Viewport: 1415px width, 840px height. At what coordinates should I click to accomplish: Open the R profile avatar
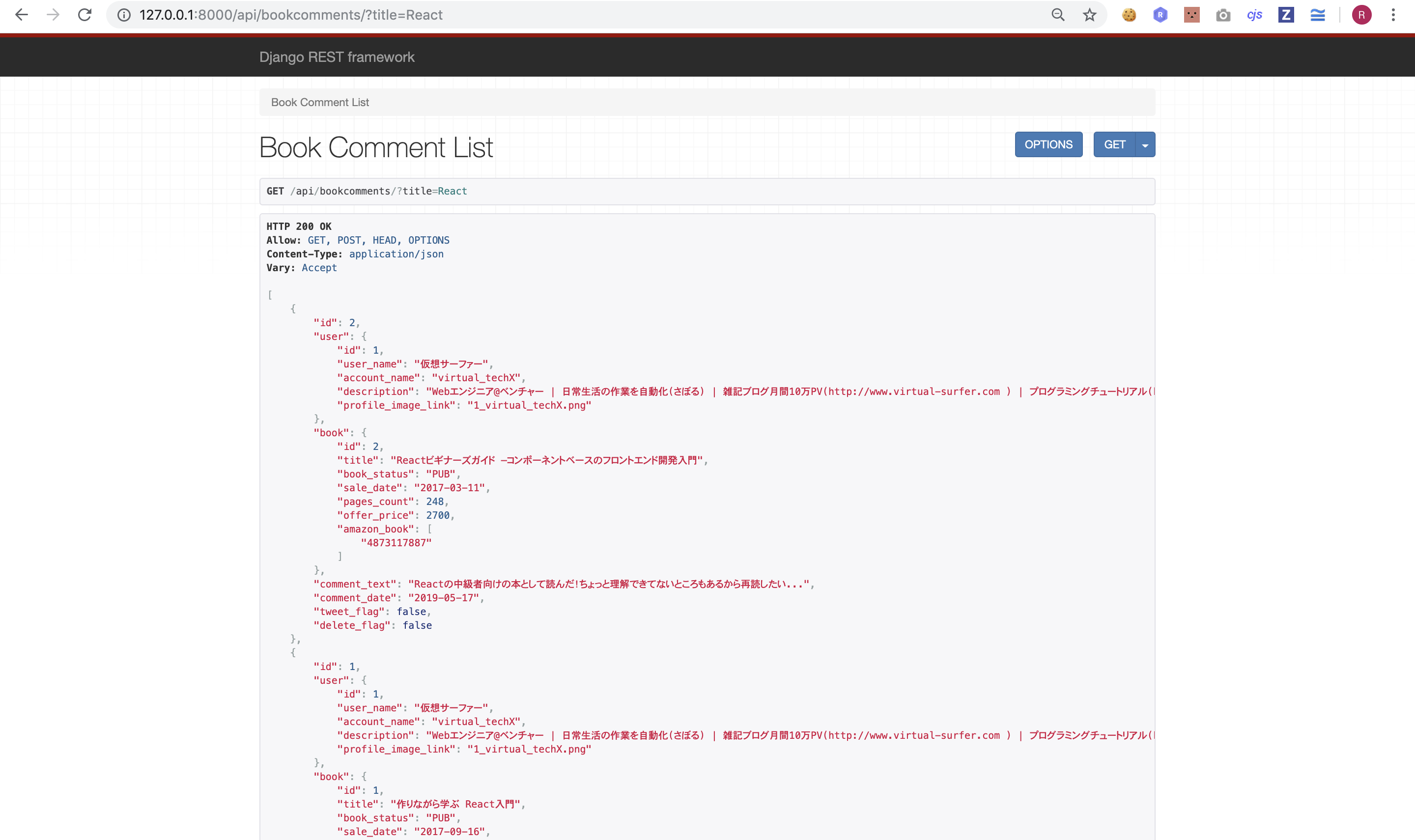(x=1362, y=15)
